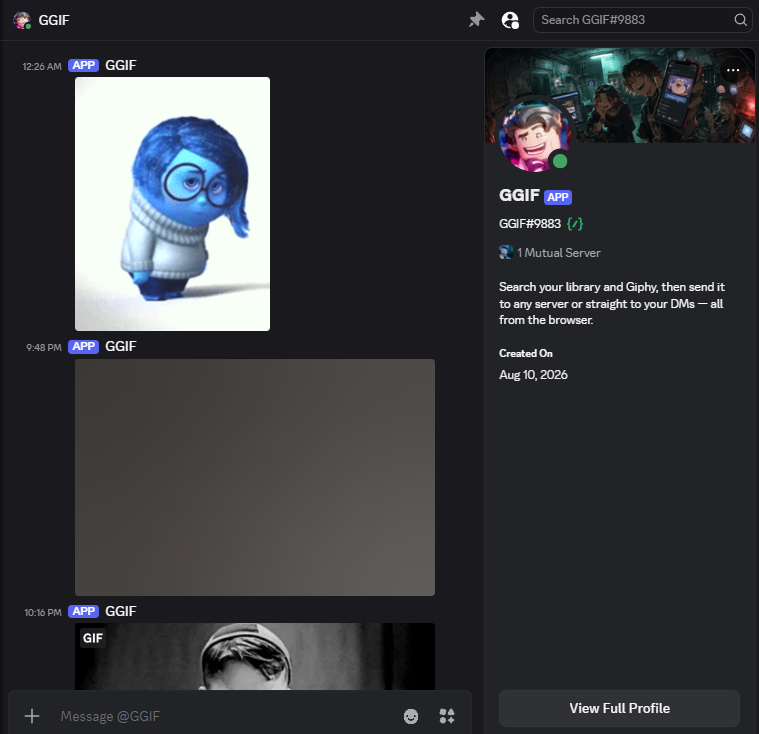Click GGIF username on 9:48 PM message
This screenshot has height=734, width=759.
coord(121,347)
